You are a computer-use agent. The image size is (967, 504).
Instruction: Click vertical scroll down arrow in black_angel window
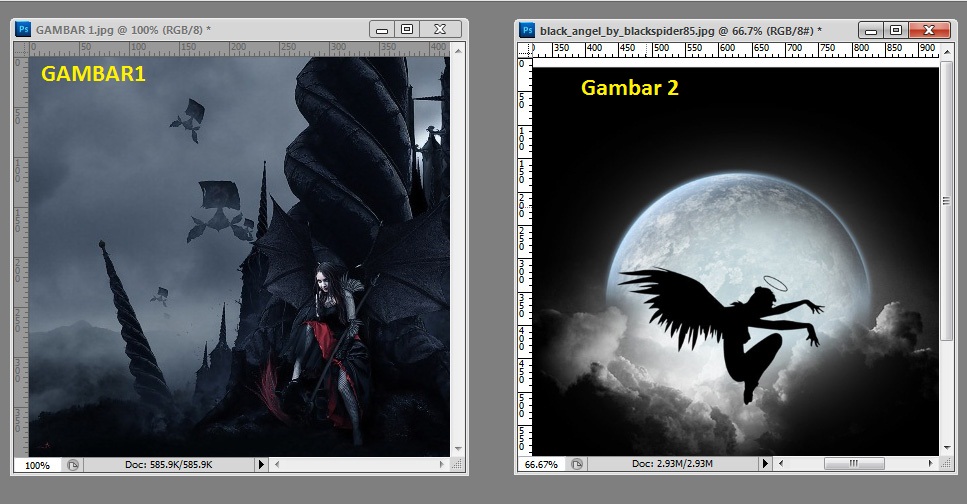tap(947, 448)
